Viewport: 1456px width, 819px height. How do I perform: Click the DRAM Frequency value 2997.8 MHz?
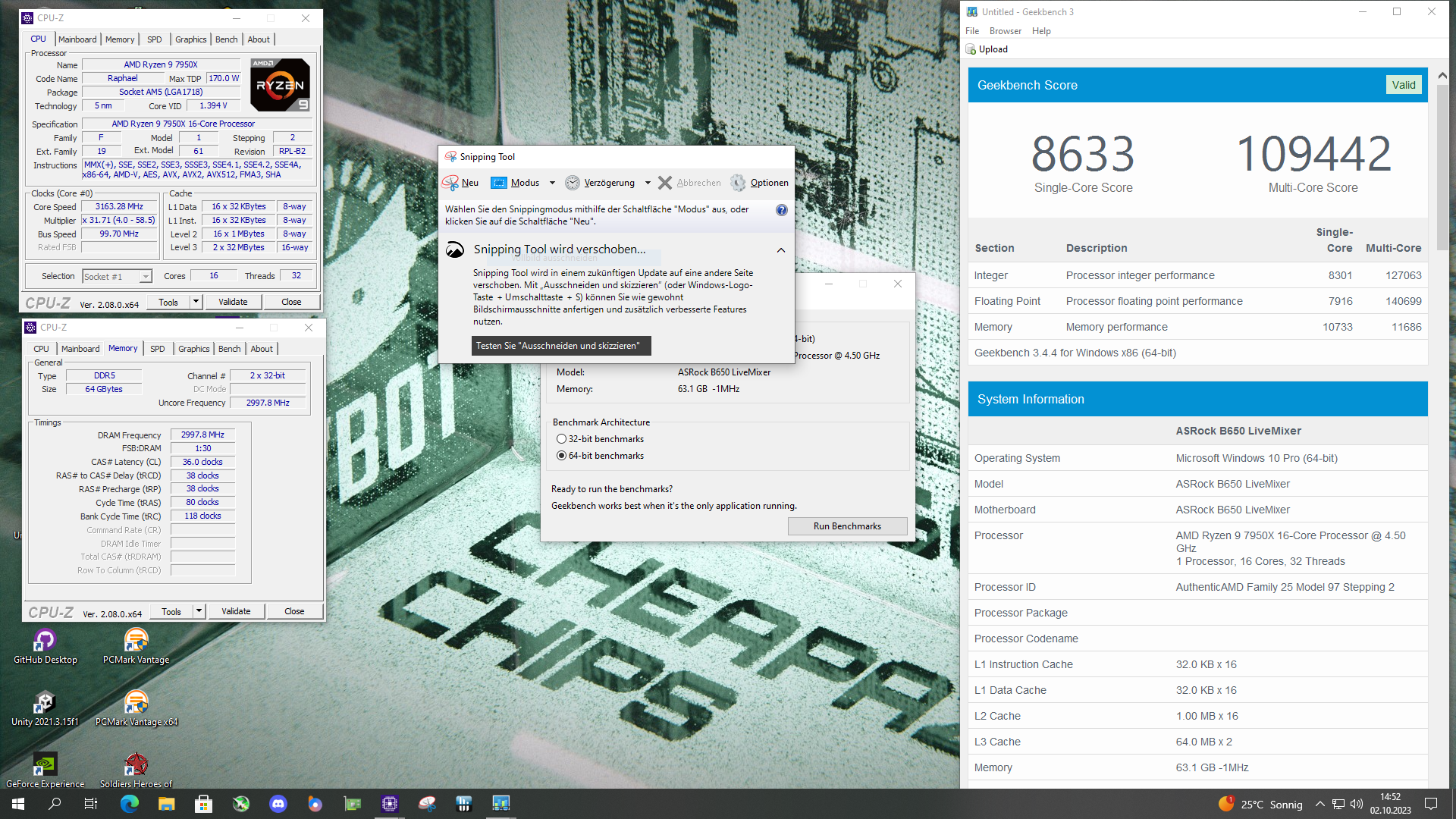[x=202, y=435]
